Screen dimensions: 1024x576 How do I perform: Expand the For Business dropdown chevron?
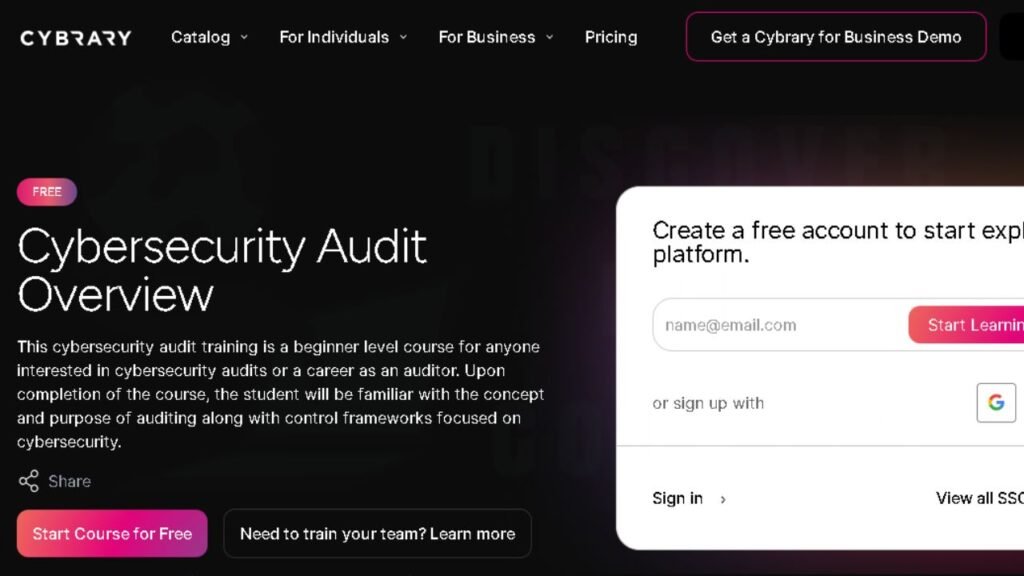(550, 37)
